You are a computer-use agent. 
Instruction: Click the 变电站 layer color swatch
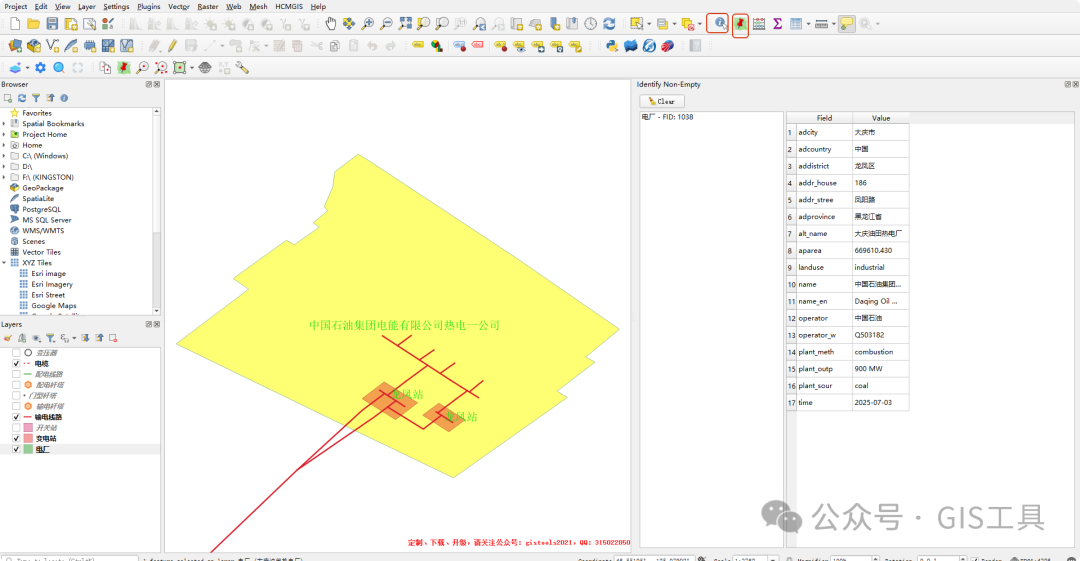28,438
